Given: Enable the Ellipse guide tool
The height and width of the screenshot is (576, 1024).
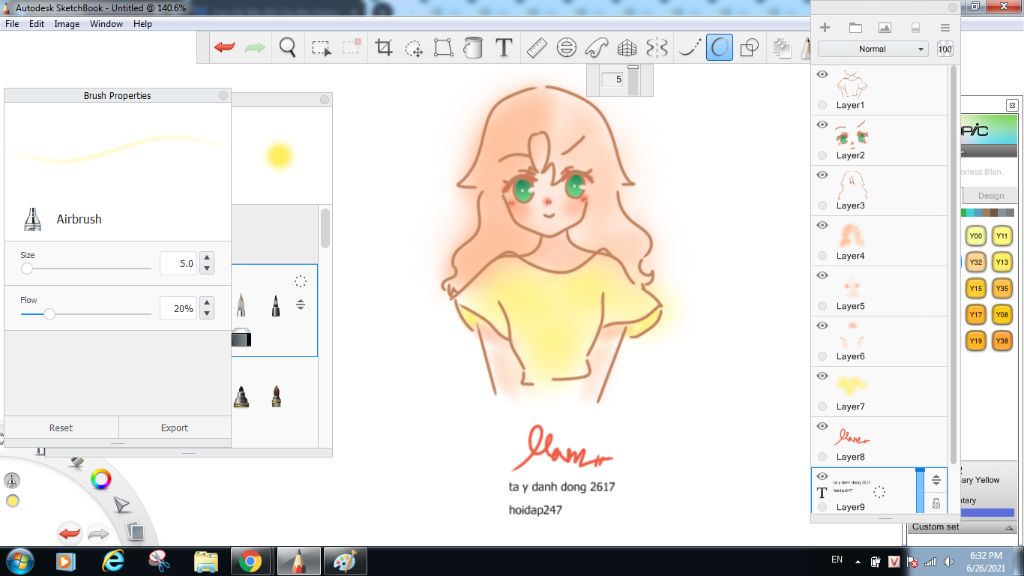Looking at the screenshot, I should pos(566,47).
